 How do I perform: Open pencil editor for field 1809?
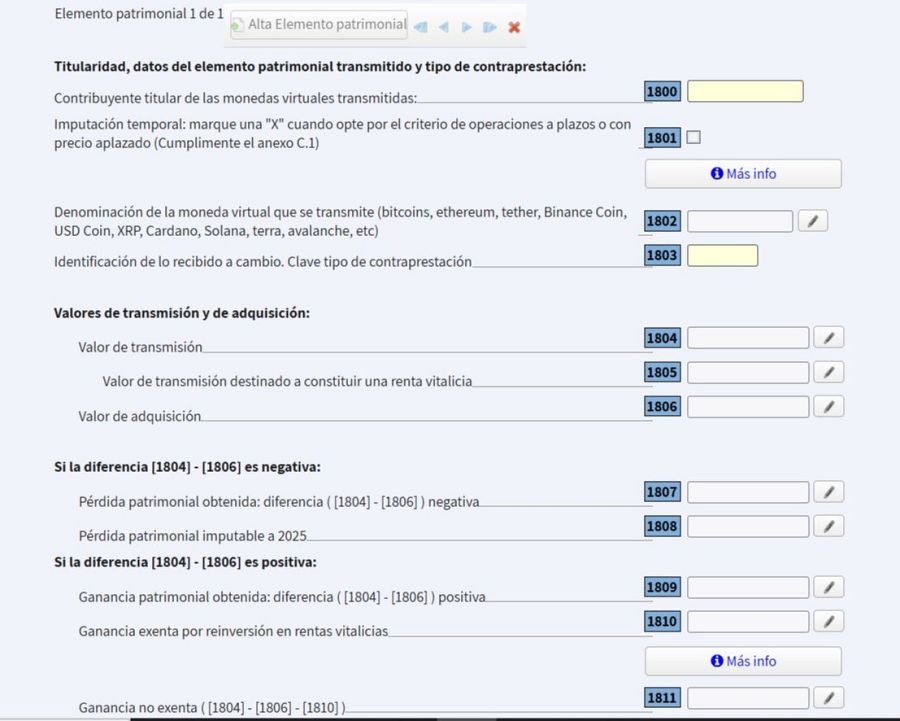[x=828, y=587]
